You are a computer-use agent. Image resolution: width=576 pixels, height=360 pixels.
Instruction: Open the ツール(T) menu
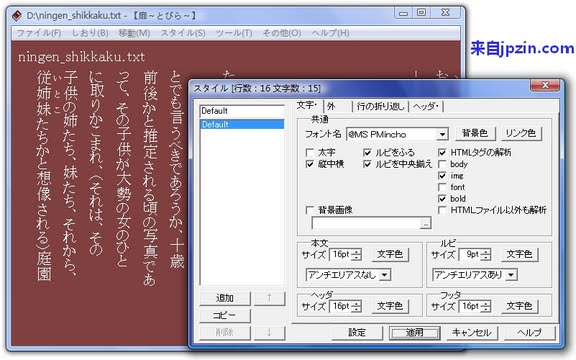tap(234, 33)
